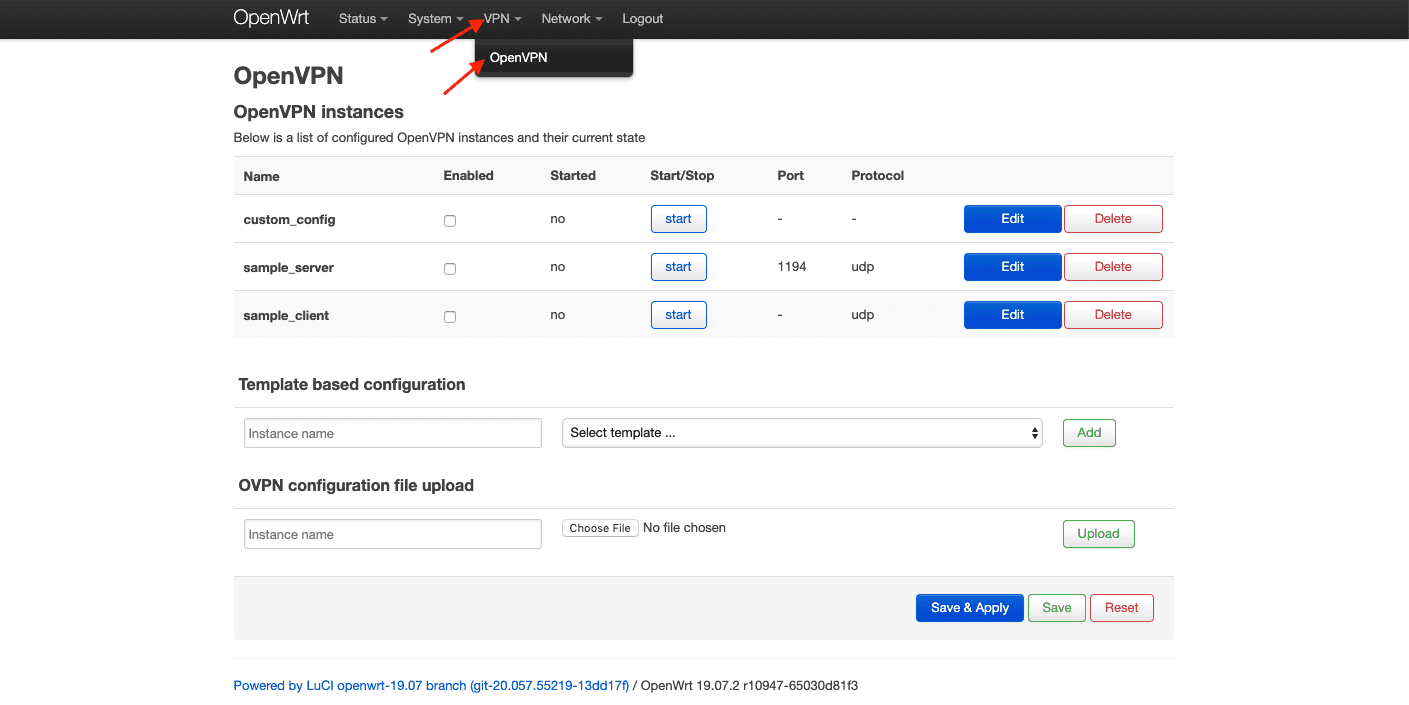Focus the template Instance name field
Viewport: 1409px width, 705px height.
coord(392,433)
